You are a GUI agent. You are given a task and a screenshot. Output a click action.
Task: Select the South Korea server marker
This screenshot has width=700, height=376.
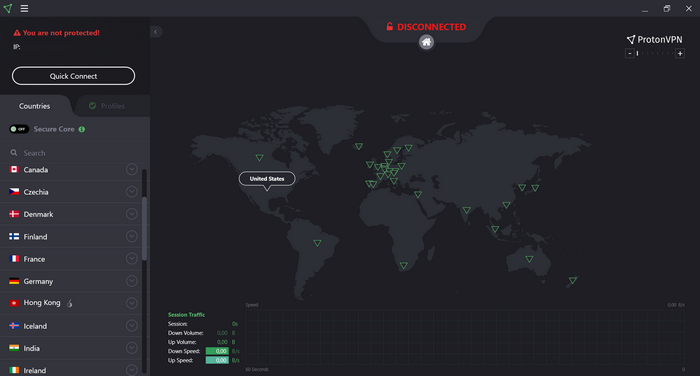point(522,188)
